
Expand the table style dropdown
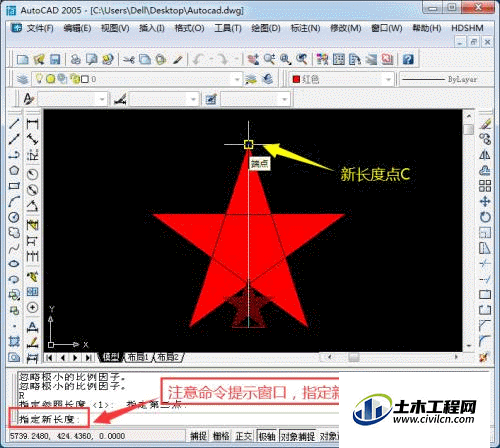(x=284, y=99)
